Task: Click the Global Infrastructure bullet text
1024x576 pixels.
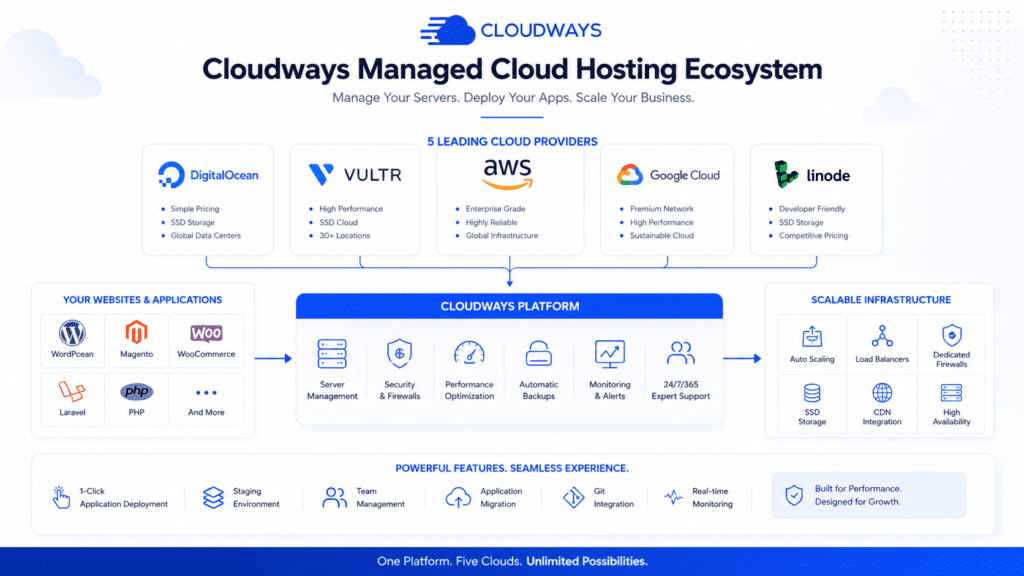Action: click(x=502, y=236)
